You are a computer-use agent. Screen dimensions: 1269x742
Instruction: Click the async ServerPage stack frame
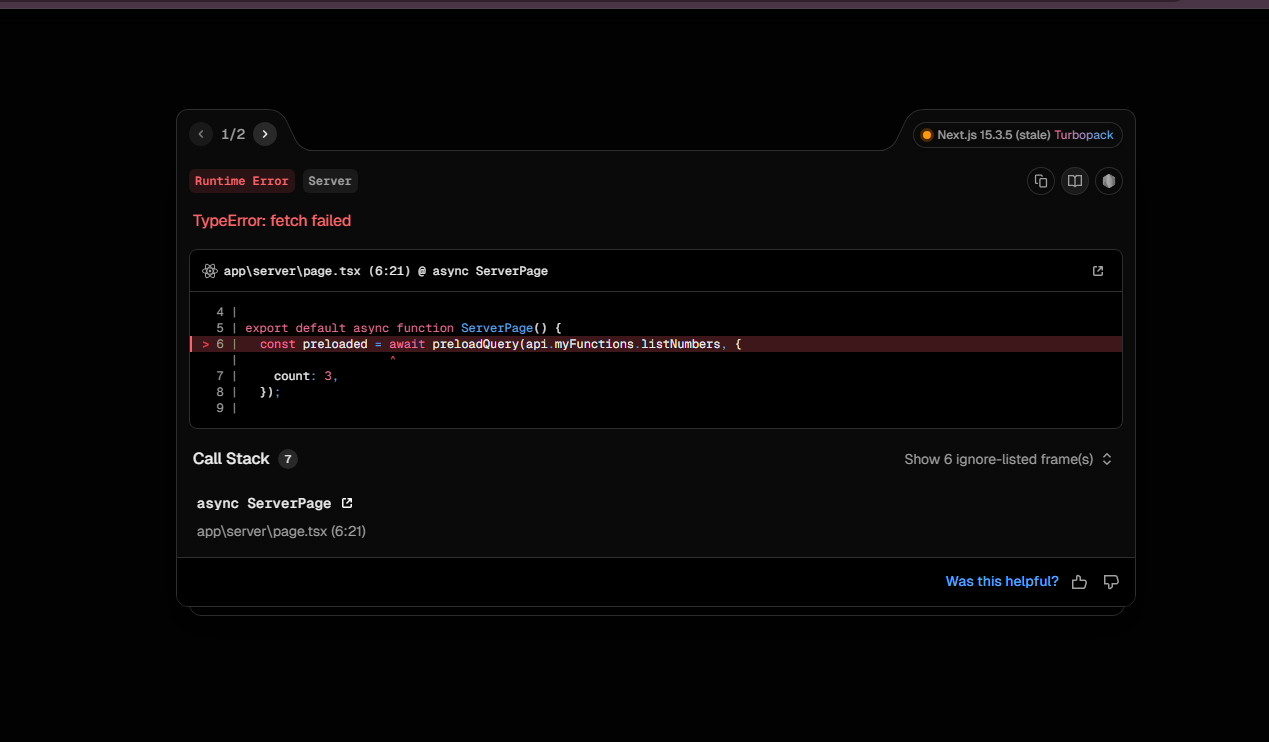(x=264, y=503)
